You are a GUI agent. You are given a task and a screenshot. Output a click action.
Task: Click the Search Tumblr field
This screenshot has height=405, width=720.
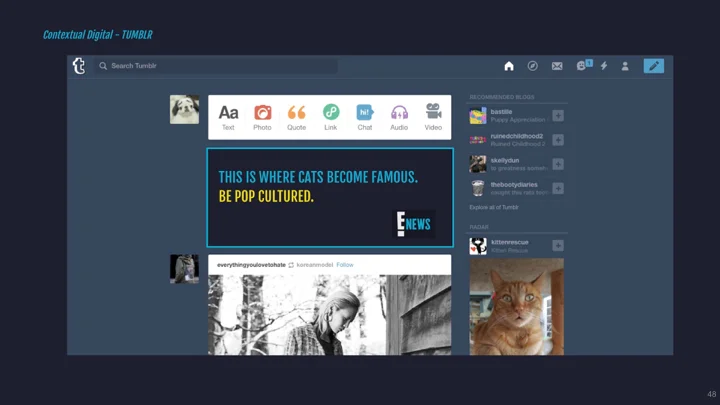pos(216,66)
